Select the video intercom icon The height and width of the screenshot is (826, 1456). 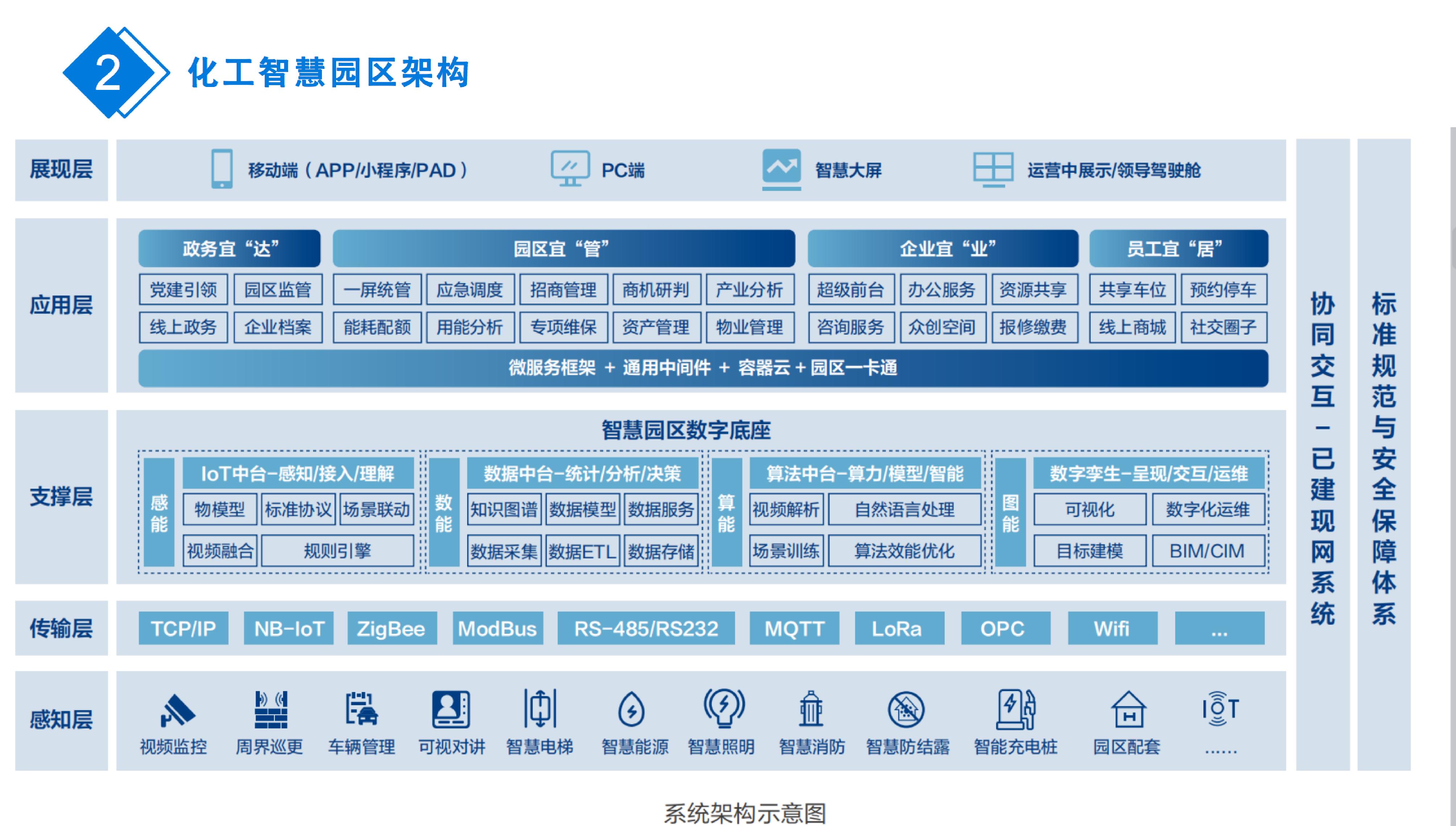click(x=451, y=709)
